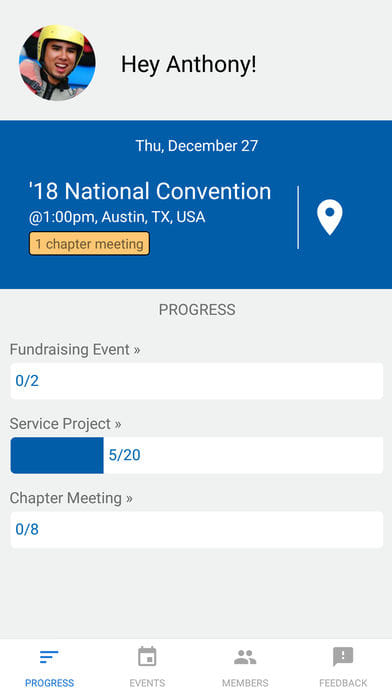Screen dimensions: 392x696
Task: Click the Fundraising Event 0/2 progress bar
Action: [x=197, y=381]
